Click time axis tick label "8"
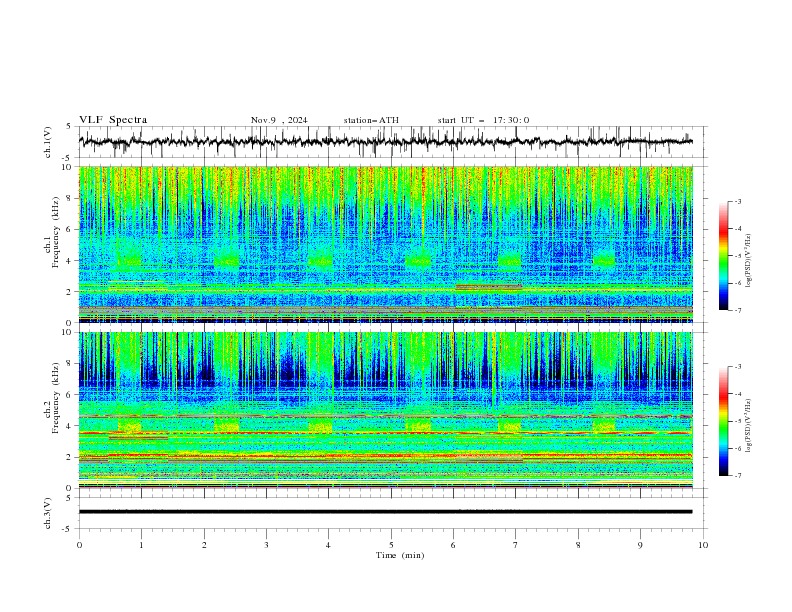 tap(578, 545)
